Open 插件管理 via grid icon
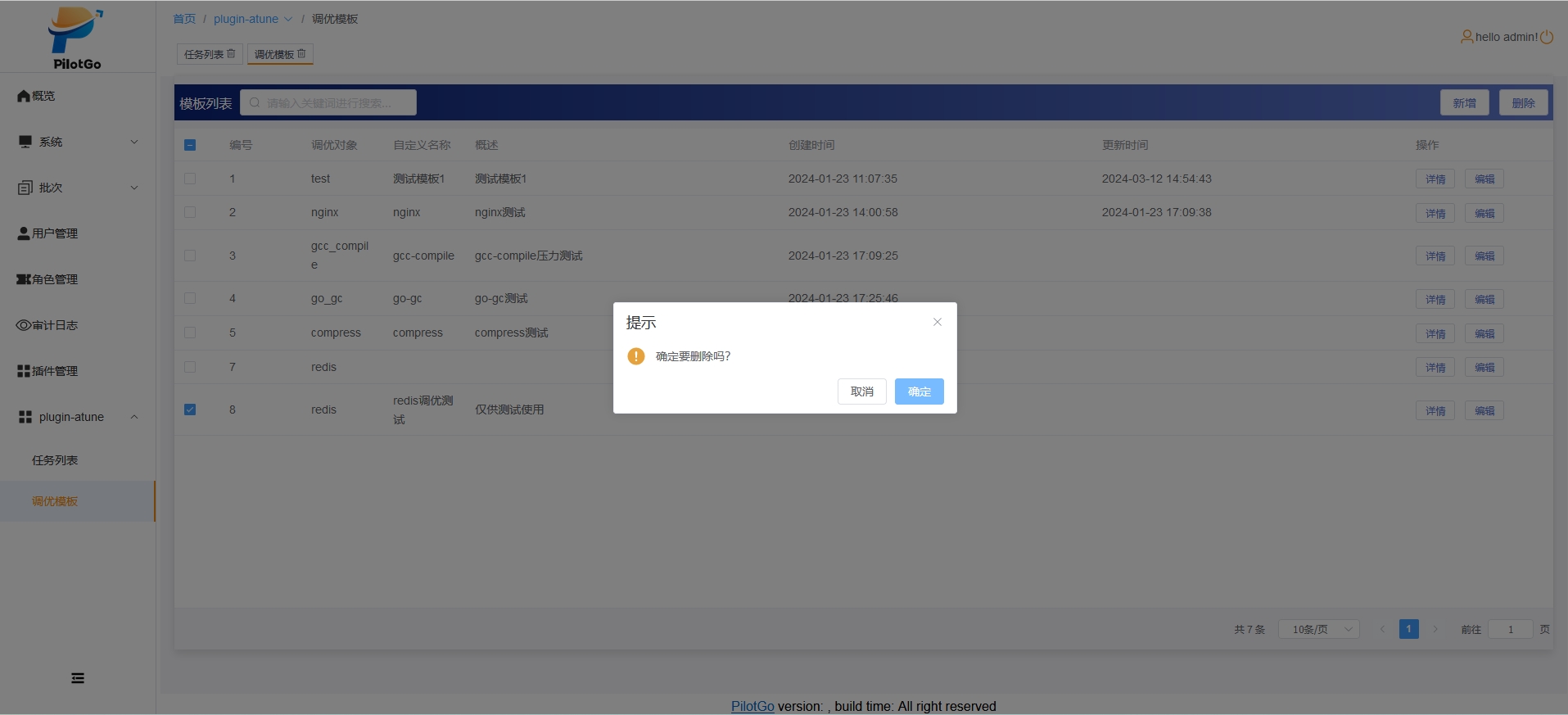1568x715 pixels. (x=24, y=371)
